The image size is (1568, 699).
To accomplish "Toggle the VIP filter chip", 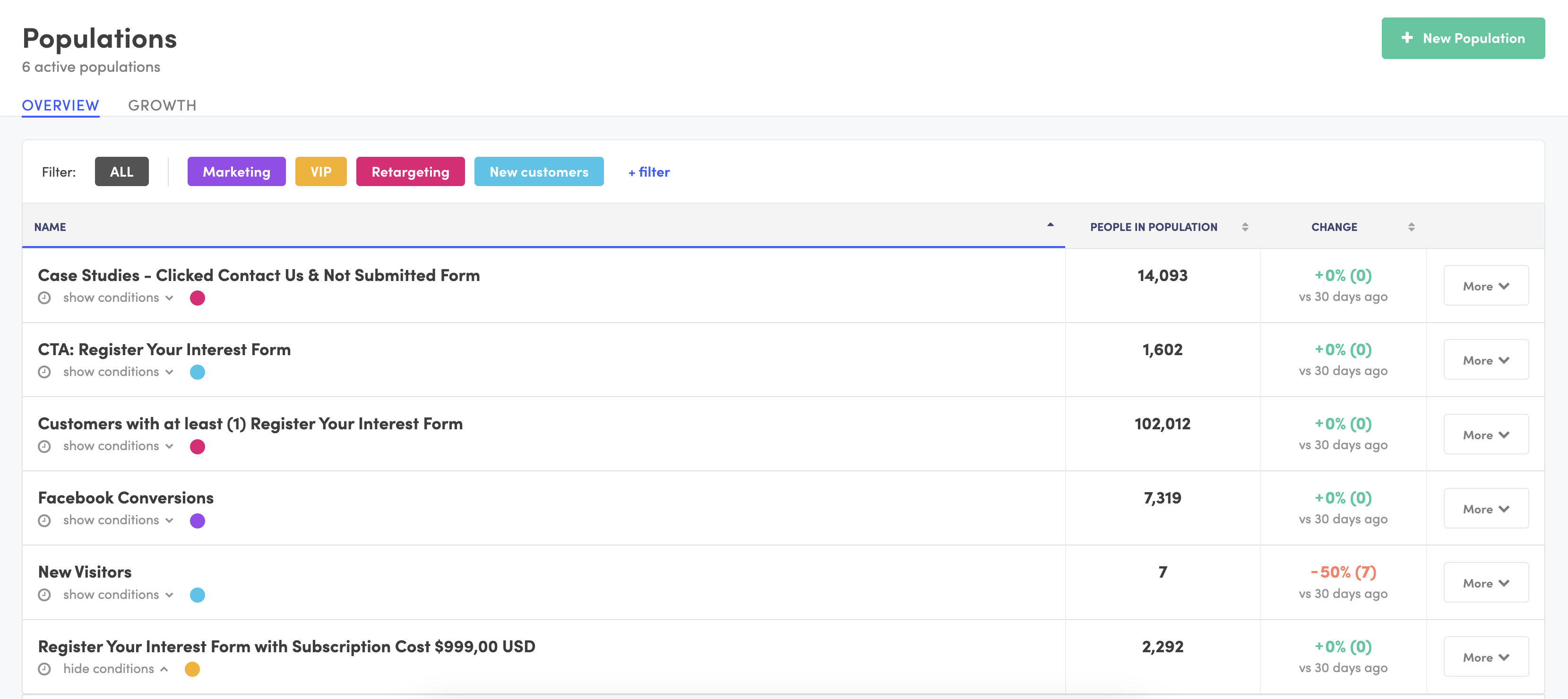I will tap(321, 171).
